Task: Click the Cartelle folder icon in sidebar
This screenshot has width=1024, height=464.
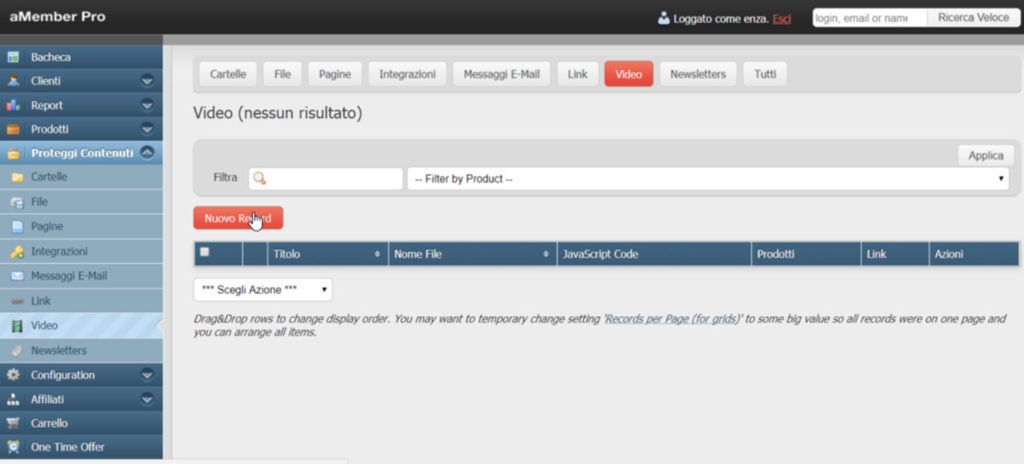Action: (16, 177)
